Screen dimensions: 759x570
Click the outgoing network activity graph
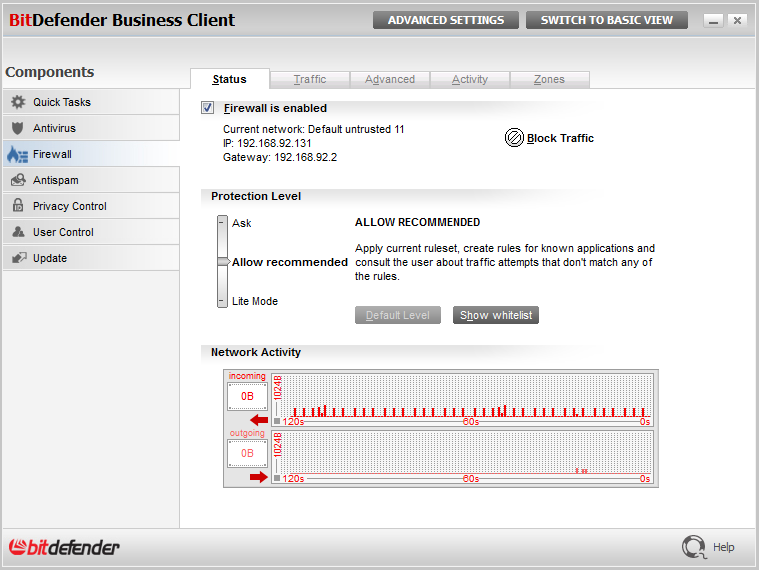tap(462, 457)
